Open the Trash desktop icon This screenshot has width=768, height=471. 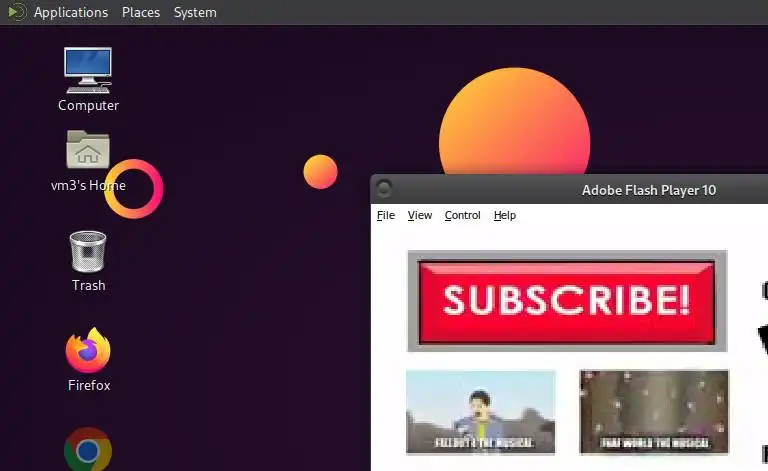88,252
